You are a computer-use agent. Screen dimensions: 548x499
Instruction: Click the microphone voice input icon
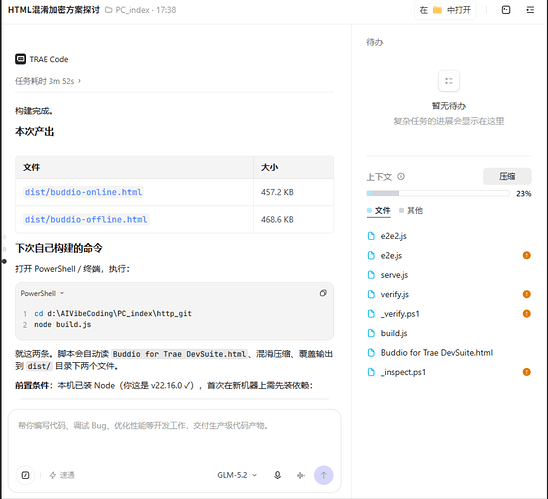pos(277,475)
